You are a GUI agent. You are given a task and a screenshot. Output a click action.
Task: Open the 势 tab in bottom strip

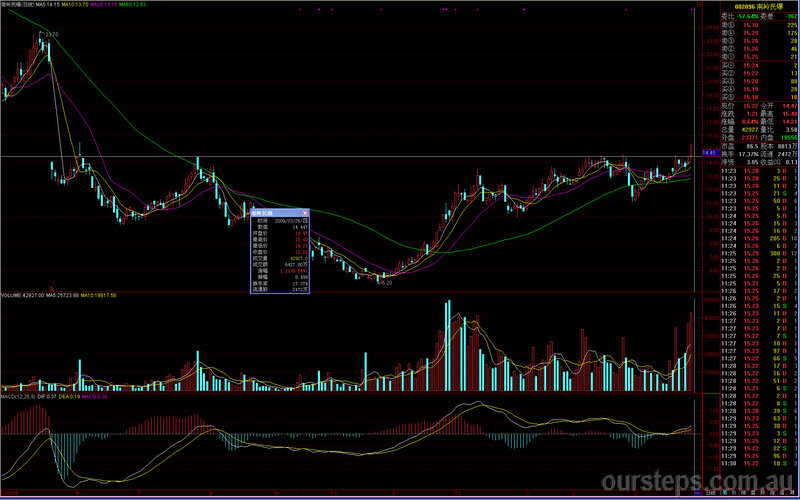pyautogui.click(x=763, y=493)
